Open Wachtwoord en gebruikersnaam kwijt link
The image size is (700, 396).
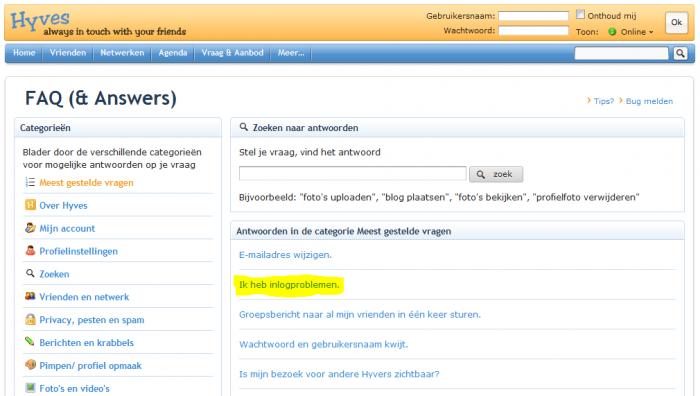coord(324,344)
